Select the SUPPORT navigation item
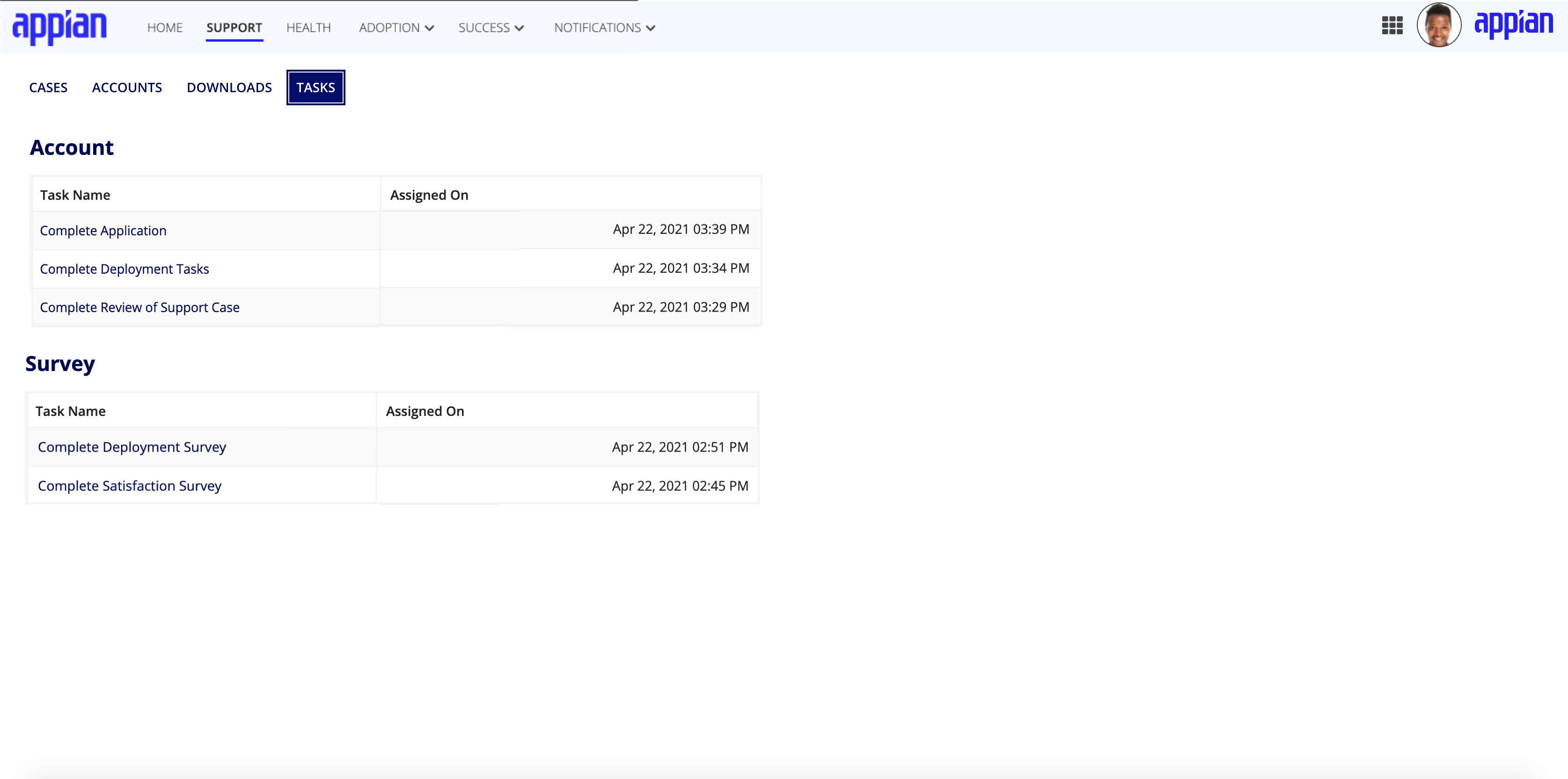The width and height of the screenshot is (1568, 779). [234, 28]
